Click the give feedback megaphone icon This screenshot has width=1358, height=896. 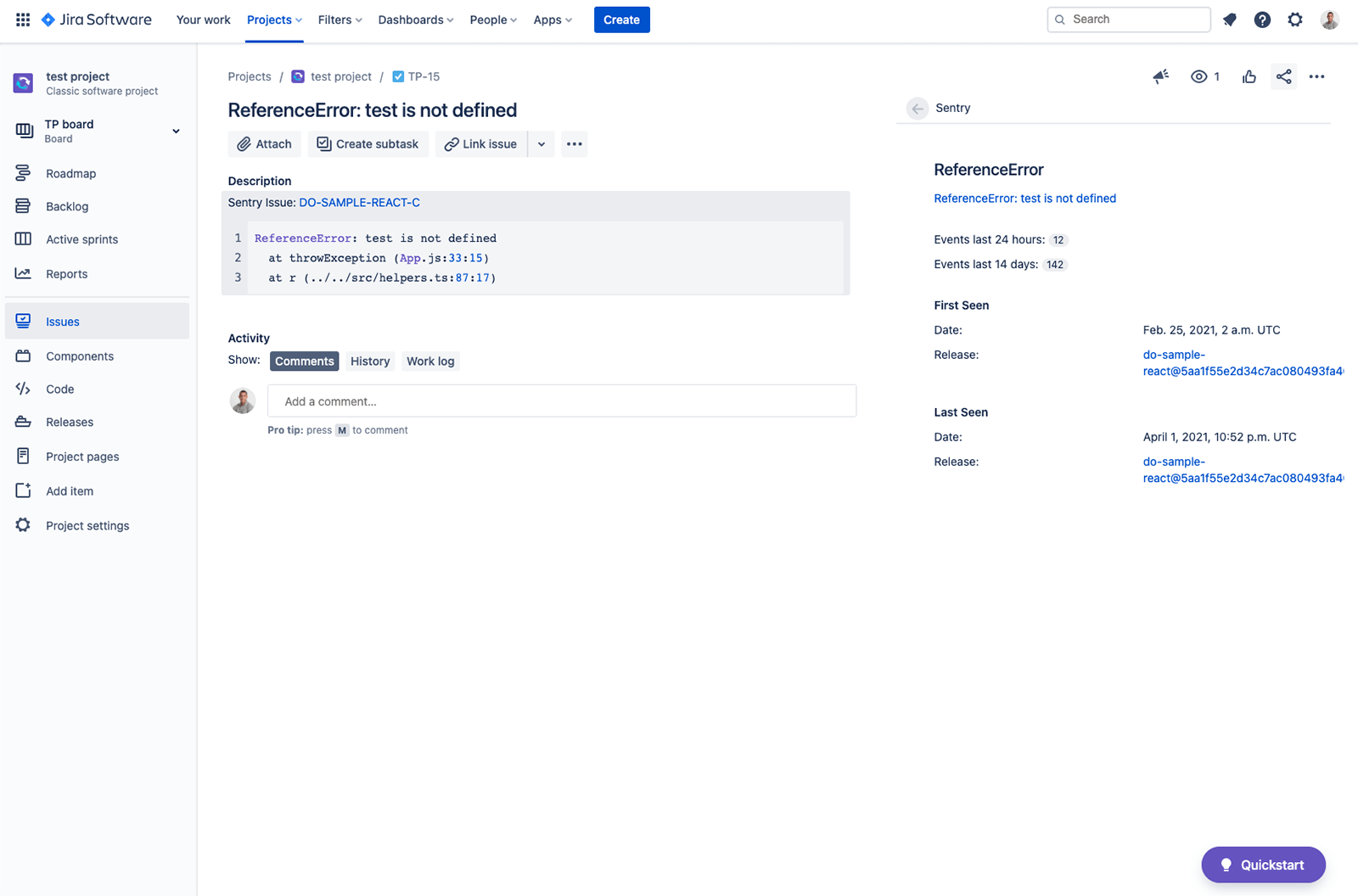(1160, 76)
